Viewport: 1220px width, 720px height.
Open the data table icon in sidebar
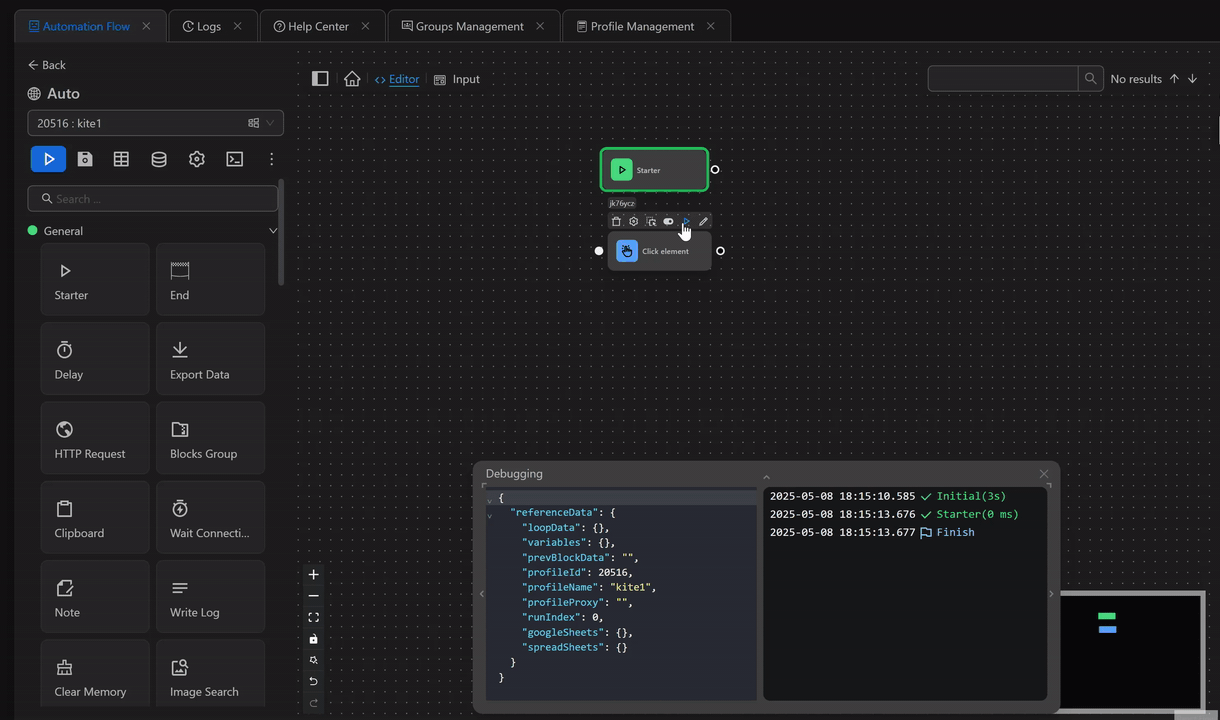click(x=121, y=159)
